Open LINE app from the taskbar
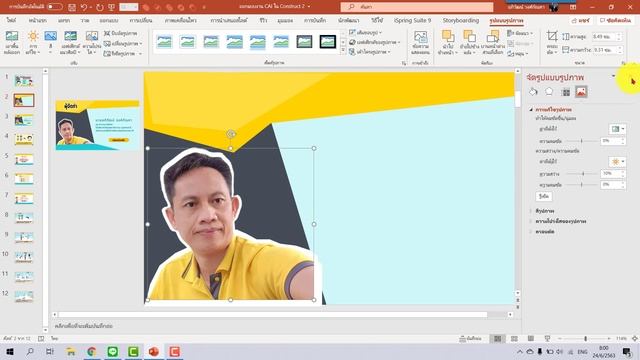640x360 pixels. pyautogui.click(x=112, y=351)
